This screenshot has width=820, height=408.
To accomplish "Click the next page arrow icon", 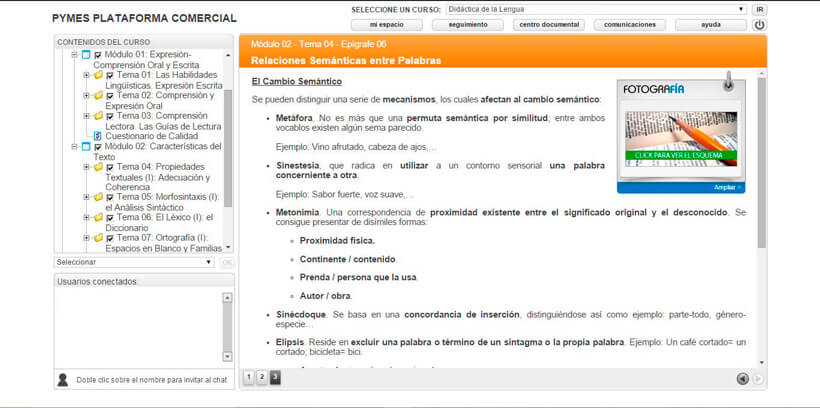I will (x=758, y=379).
